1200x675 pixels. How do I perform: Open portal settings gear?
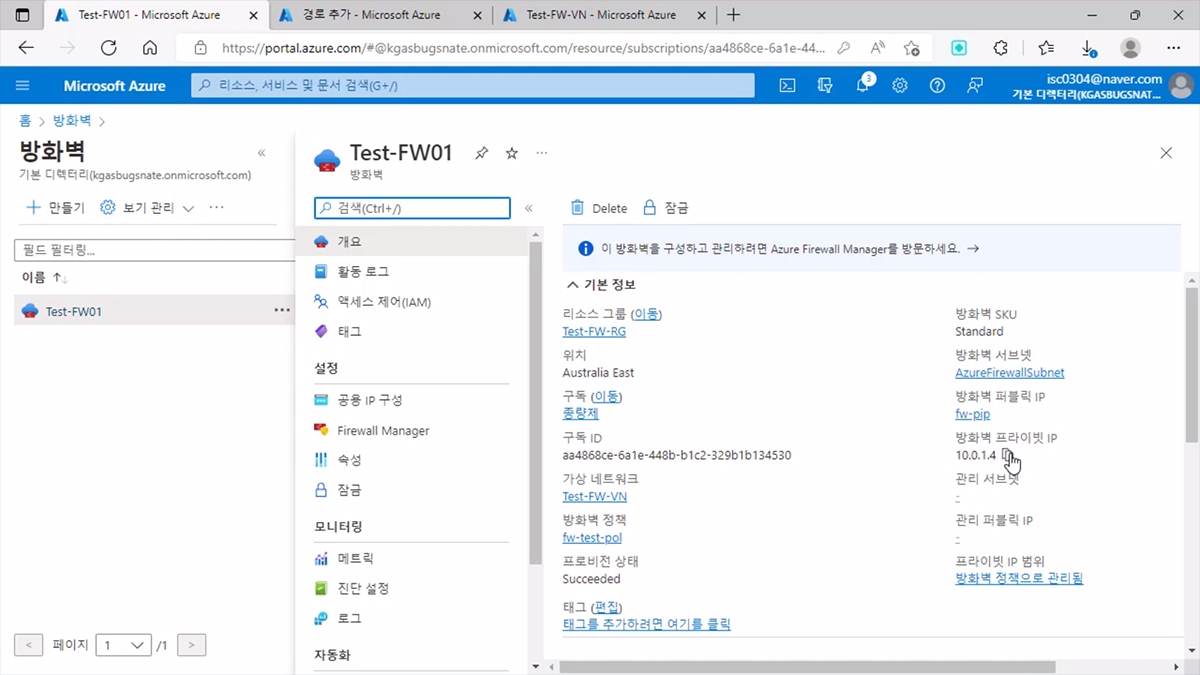click(x=900, y=86)
